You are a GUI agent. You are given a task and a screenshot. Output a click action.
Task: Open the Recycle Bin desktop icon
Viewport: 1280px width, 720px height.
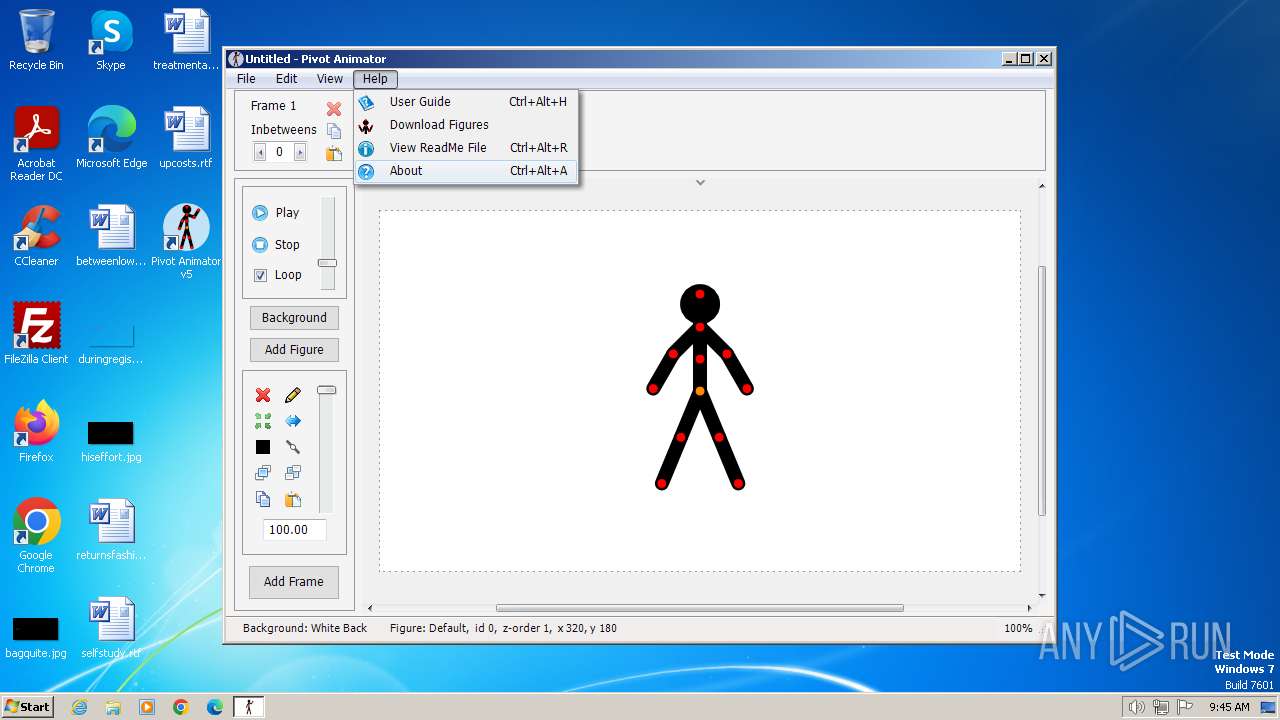[x=36, y=40]
